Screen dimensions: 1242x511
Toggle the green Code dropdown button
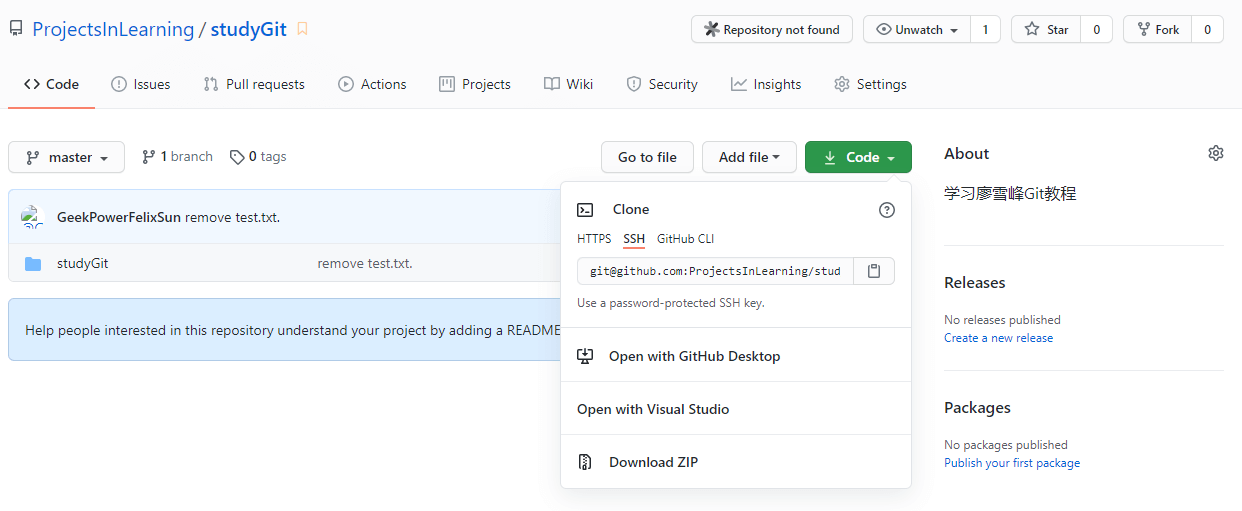pyautogui.click(x=857, y=157)
